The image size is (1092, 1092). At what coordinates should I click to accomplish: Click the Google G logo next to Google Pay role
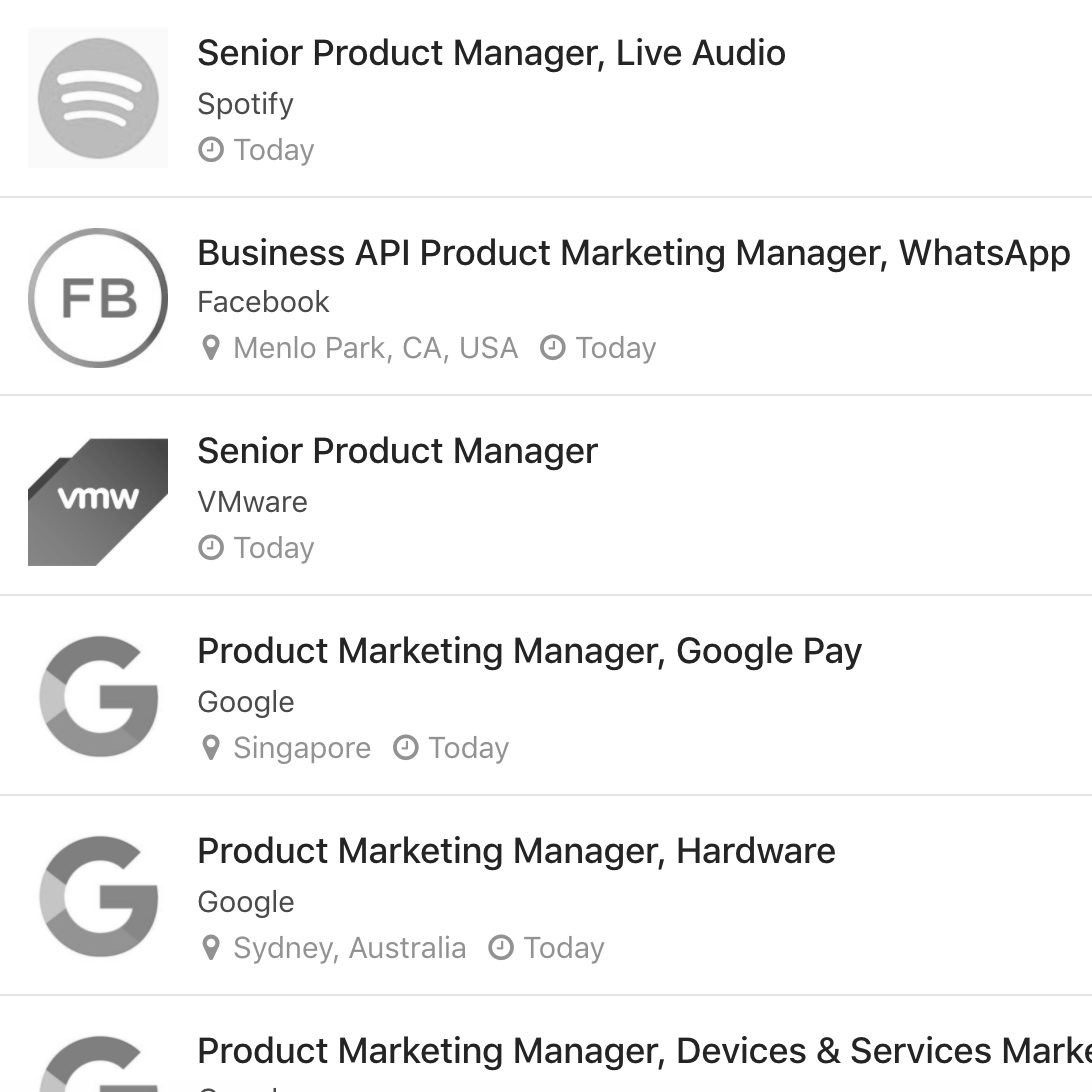(x=97, y=697)
